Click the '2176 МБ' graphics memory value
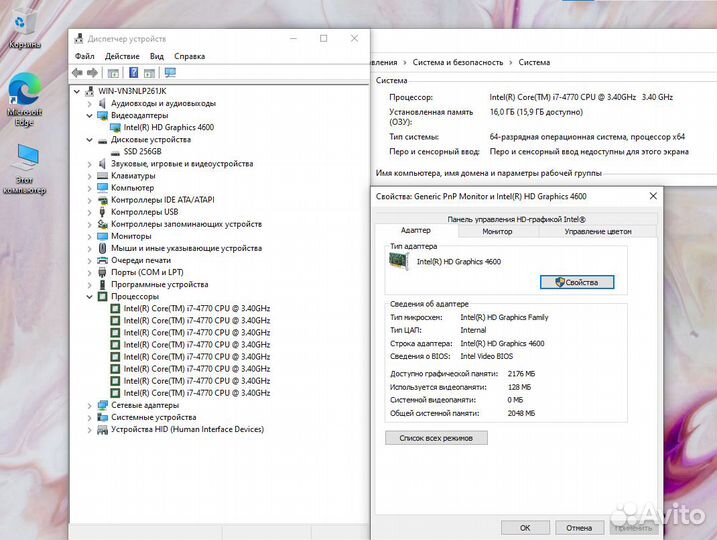717x540 pixels. click(521, 374)
